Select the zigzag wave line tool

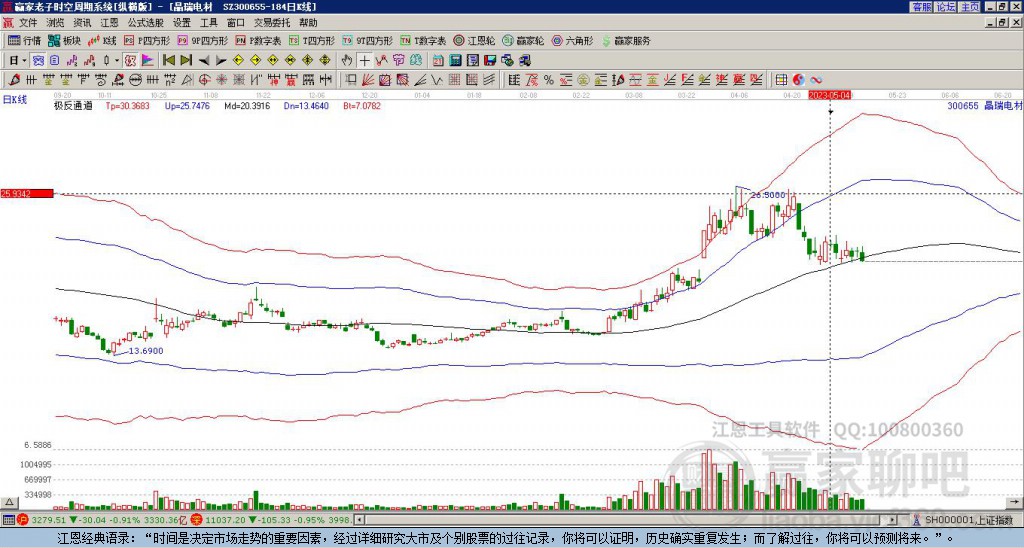[436, 80]
